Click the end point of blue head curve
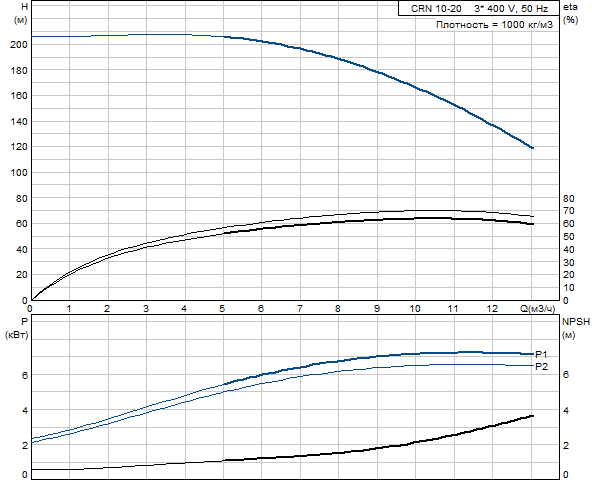The width and height of the screenshot is (592, 480). (532, 148)
